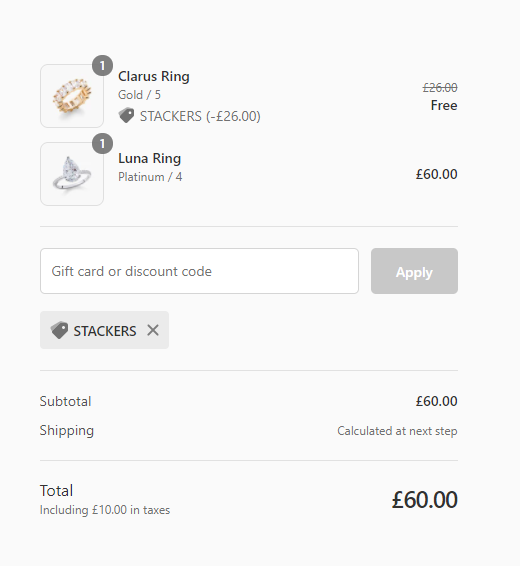The height and width of the screenshot is (566, 520).
Task: Click the Apply discount button
Action: pos(414,271)
